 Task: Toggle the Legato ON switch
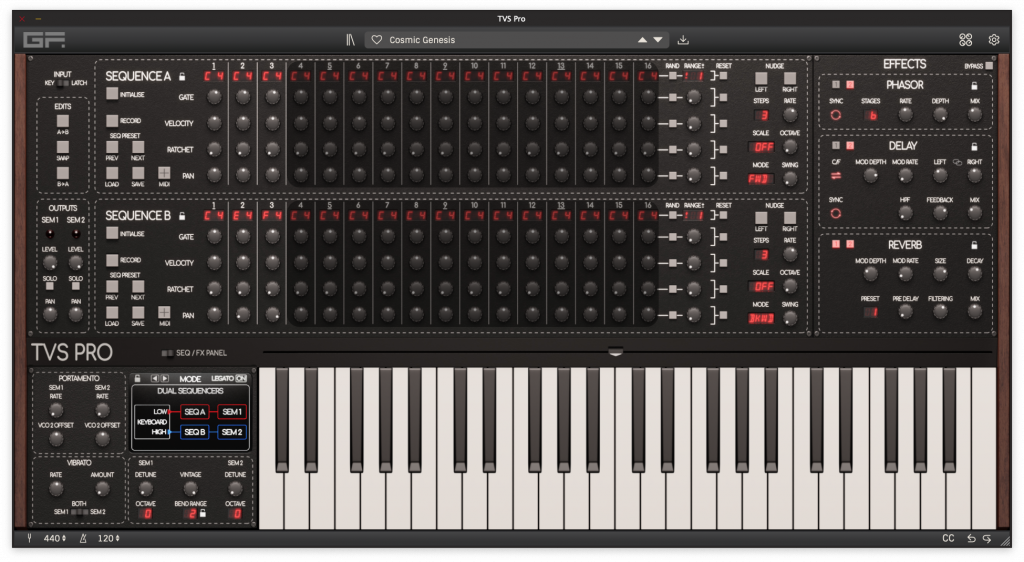pyautogui.click(x=241, y=379)
